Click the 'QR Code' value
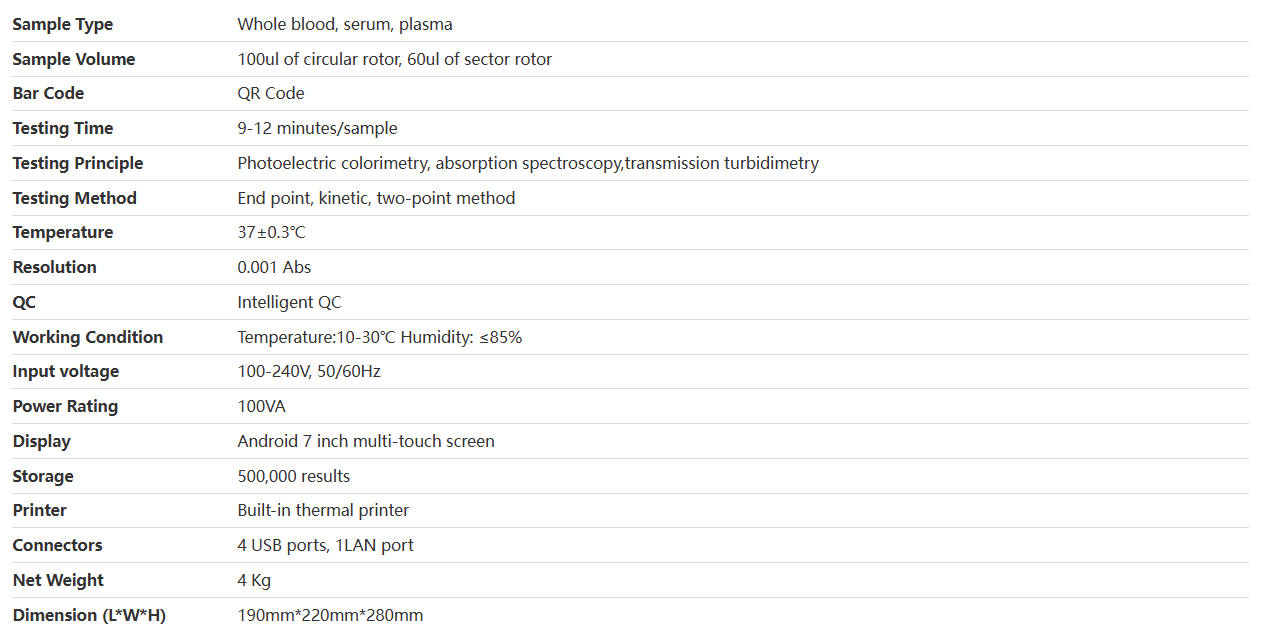 pyautogui.click(x=271, y=93)
